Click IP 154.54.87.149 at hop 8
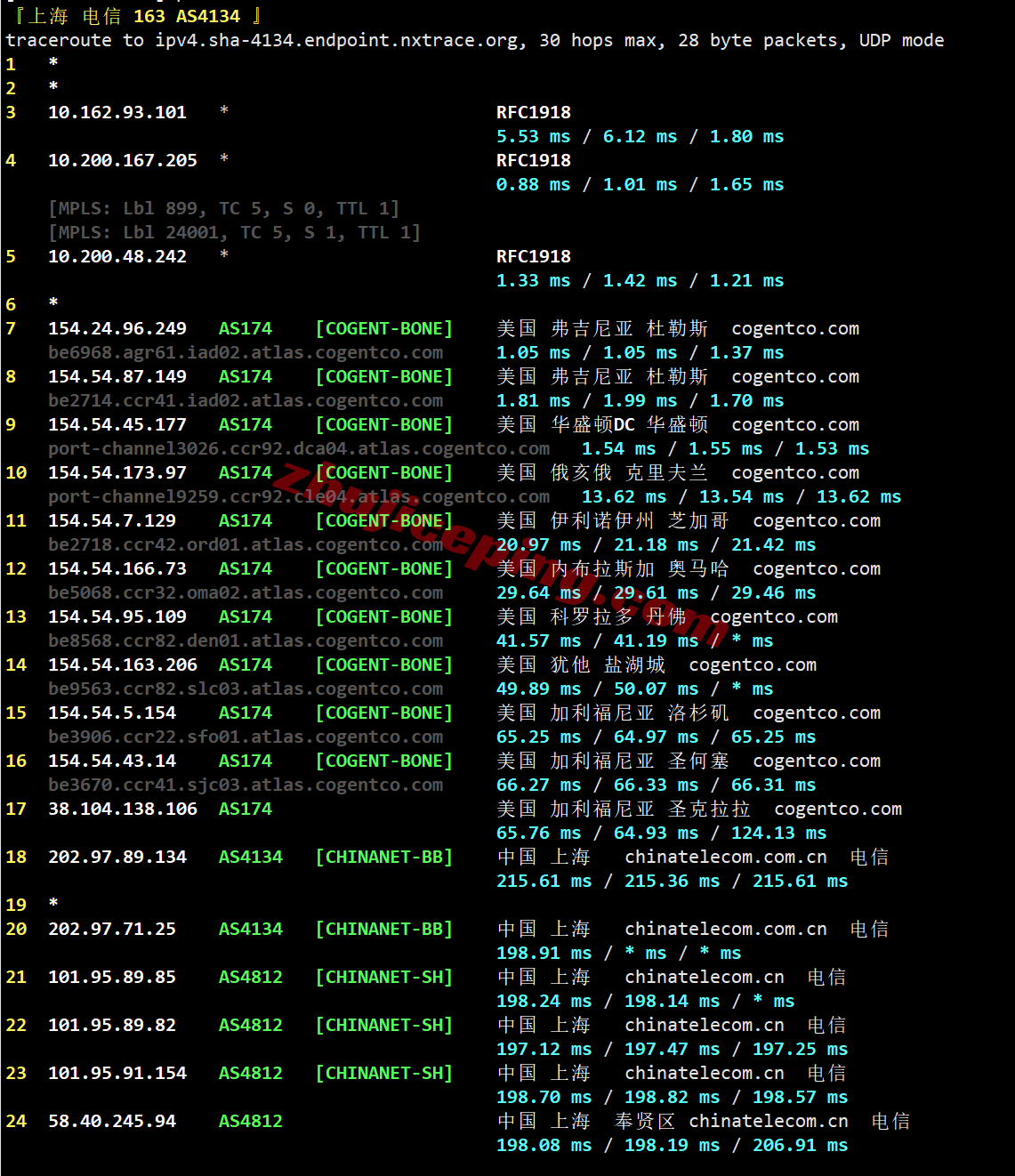The height and width of the screenshot is (1176, 1015). [117, 376]
